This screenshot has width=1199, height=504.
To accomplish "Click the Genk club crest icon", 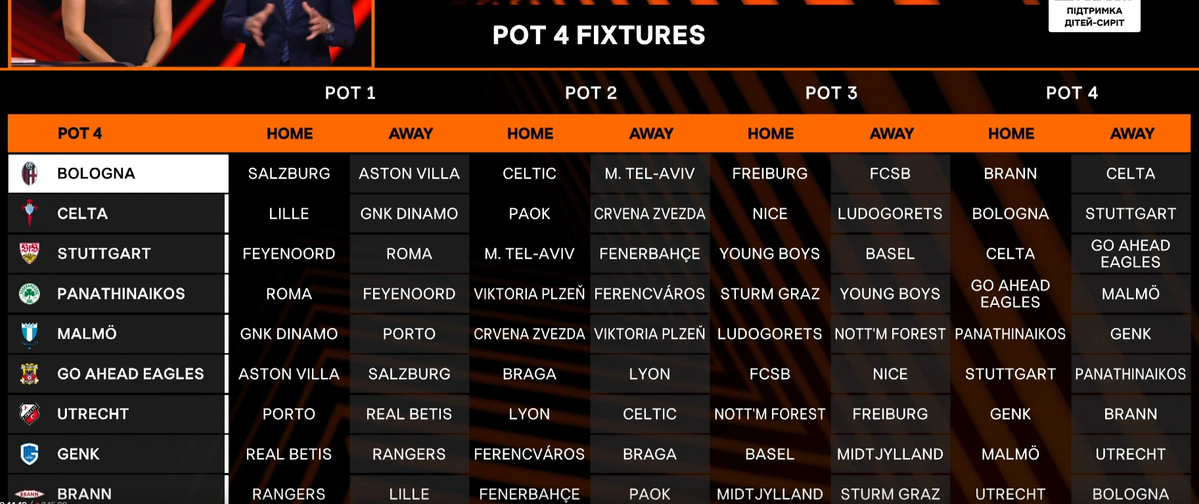I will [29, 454].
